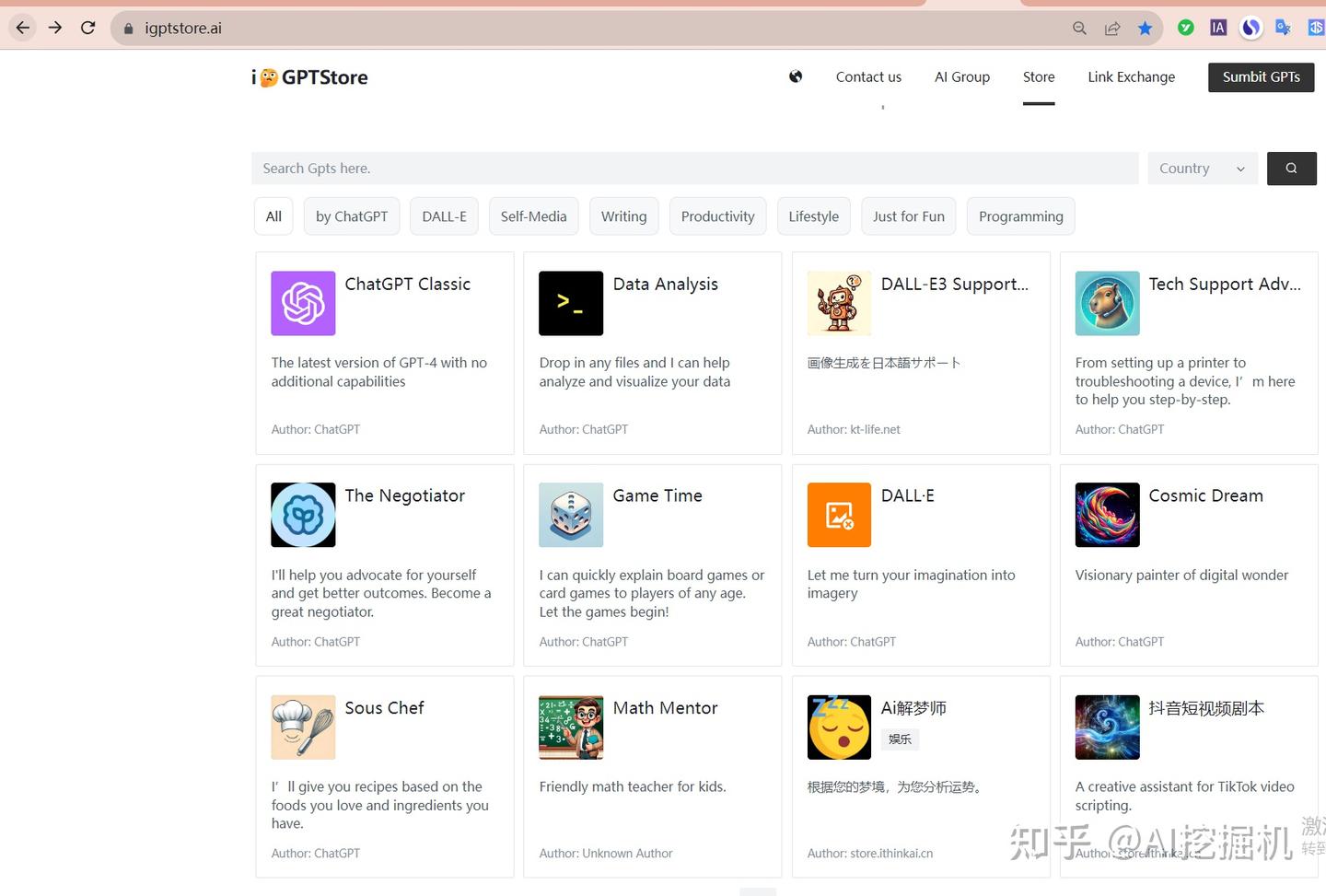The height and width of the screenshot is (896, 1326).
Task: Expand the Country dropdown
Action: point(1203,169)
